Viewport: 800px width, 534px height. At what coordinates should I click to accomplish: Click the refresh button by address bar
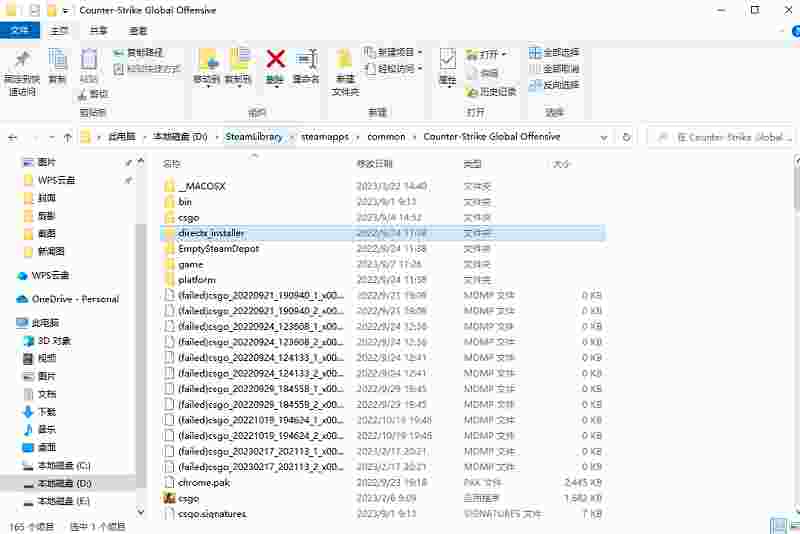click(x=627, y=137)
